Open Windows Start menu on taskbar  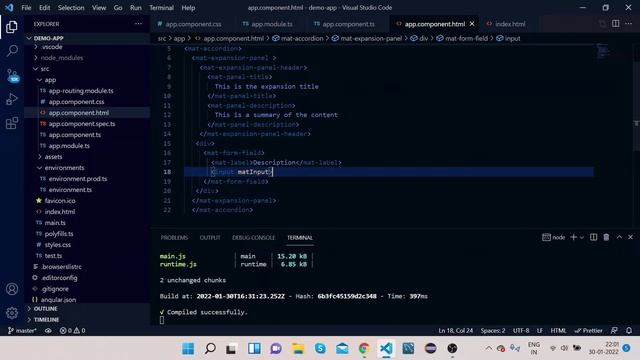[x=188, y=348]
